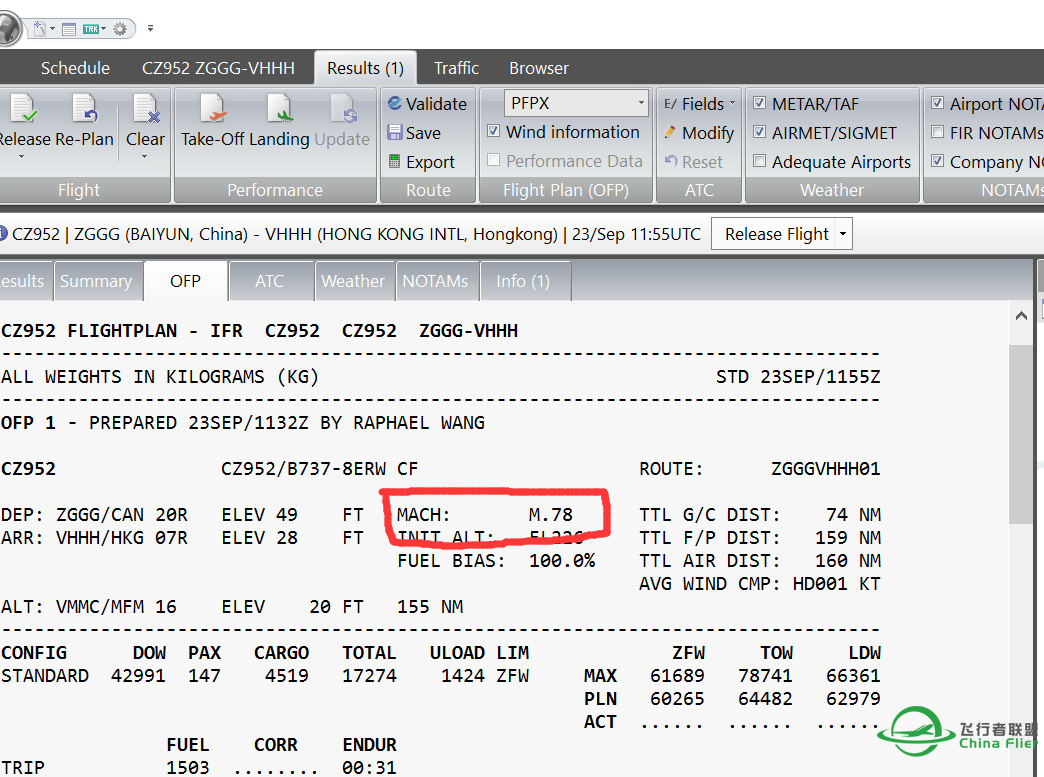
Task: Open the Release Flight dropdown arrow
Action: point(842,233)
